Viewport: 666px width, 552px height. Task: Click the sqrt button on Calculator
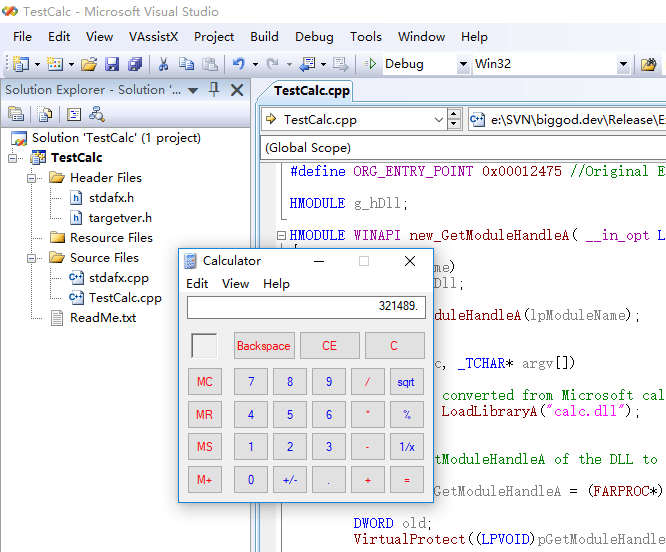pyautogui.click(x=407, y=382)
